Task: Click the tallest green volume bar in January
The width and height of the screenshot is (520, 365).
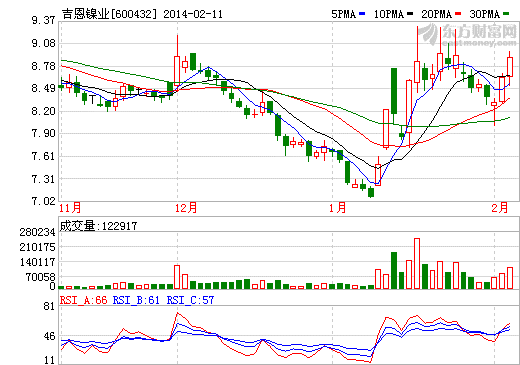Action: [394, 270]
